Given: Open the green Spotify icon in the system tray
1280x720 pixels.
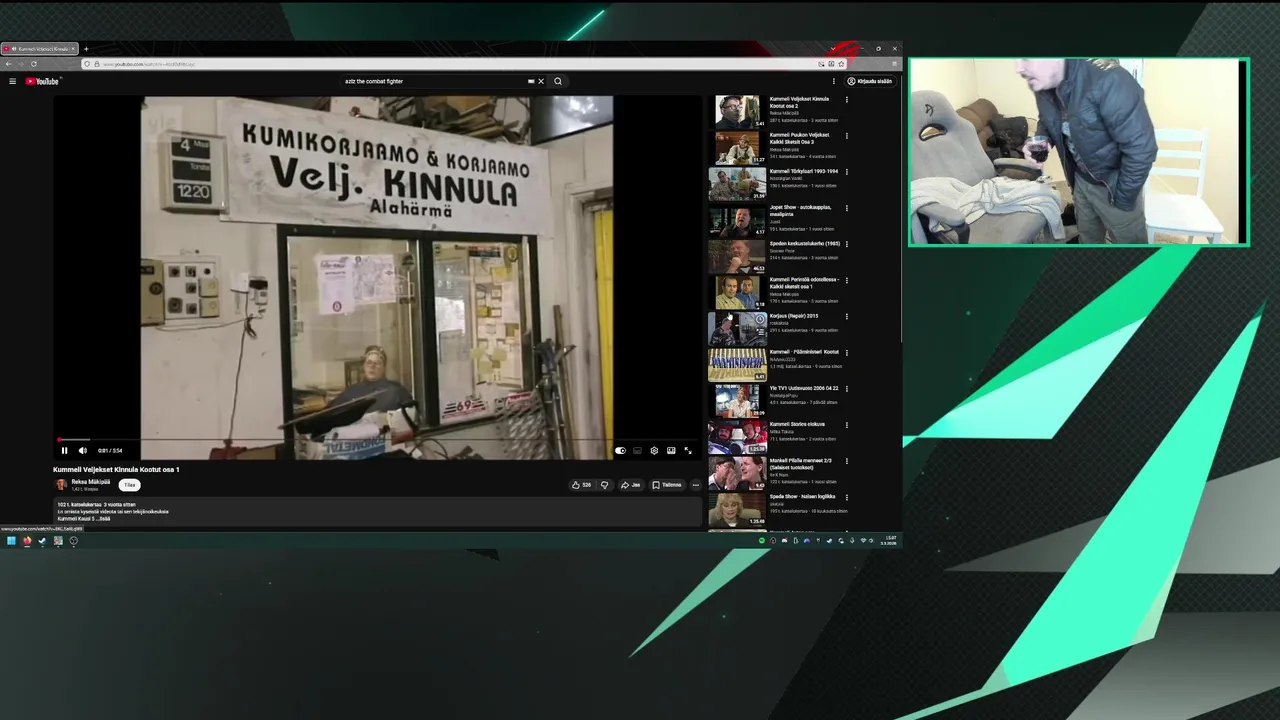Looking at the screenshot, I should (762, 541).
